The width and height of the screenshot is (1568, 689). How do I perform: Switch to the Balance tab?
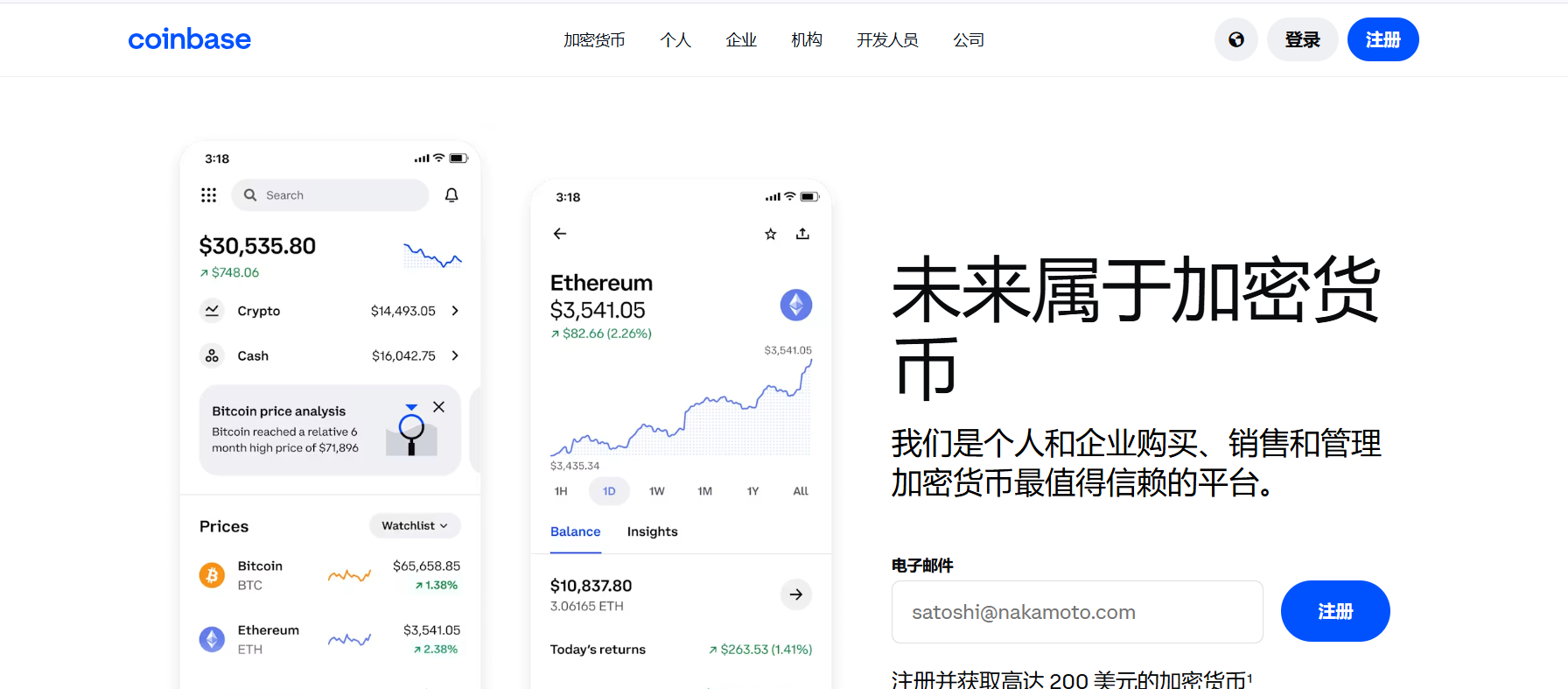point(576,532)
